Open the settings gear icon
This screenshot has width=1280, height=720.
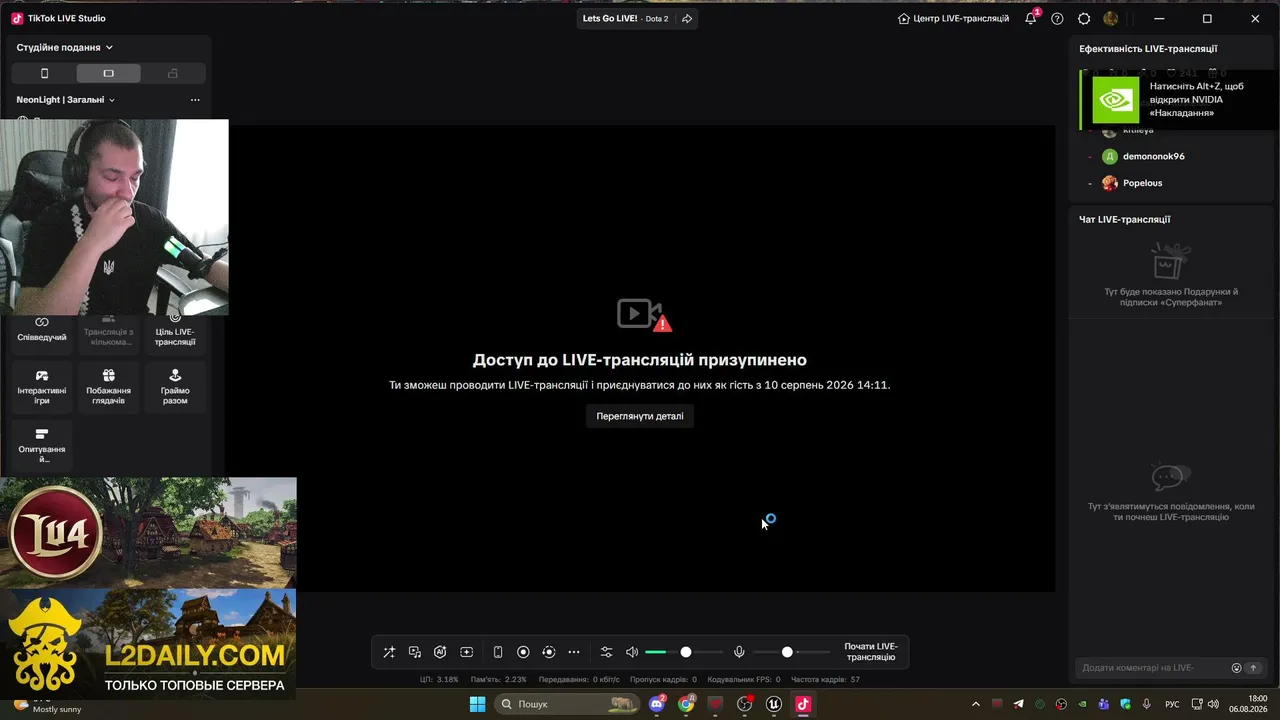pyautogui.click(x=1084, y=18)
